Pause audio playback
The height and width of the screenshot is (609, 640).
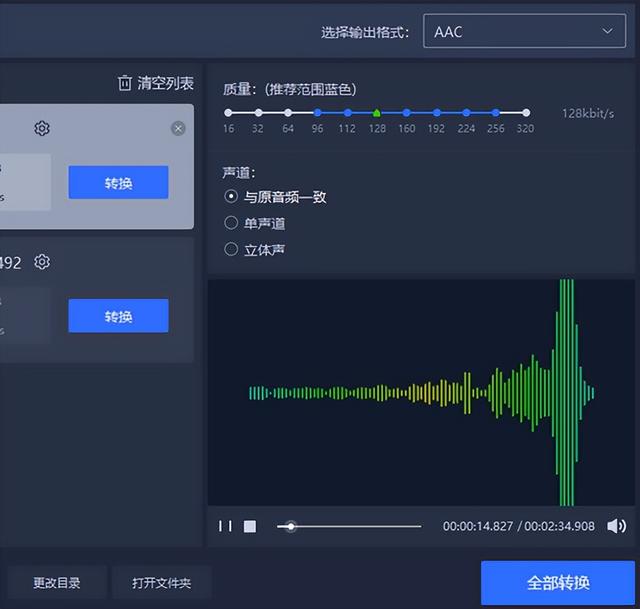[x=225, y=526]
